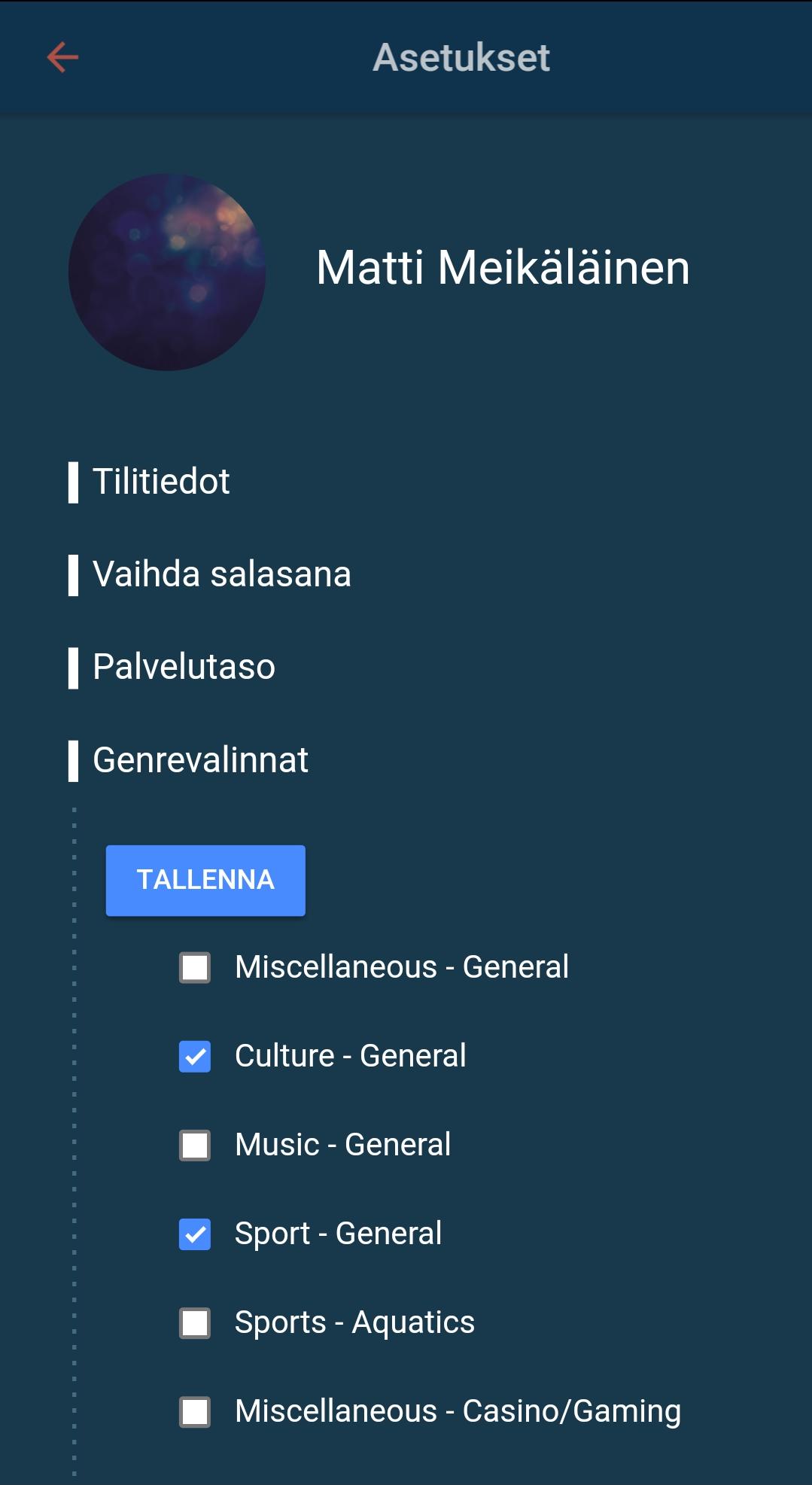
Task: Tick the Sports - Aquatics checkbox
Action: pyautogui.click(x=195, y=1323)
